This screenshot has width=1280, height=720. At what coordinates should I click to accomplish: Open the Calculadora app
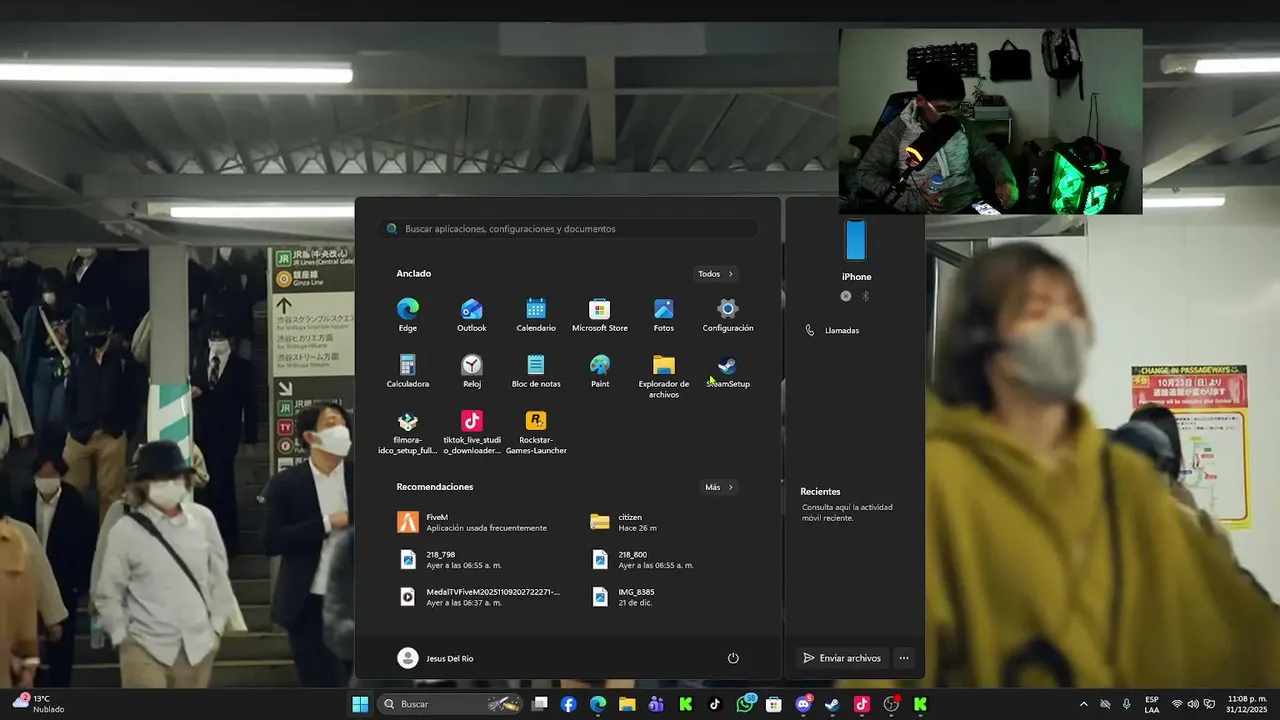pyautogui.click(x=408, y=371)
